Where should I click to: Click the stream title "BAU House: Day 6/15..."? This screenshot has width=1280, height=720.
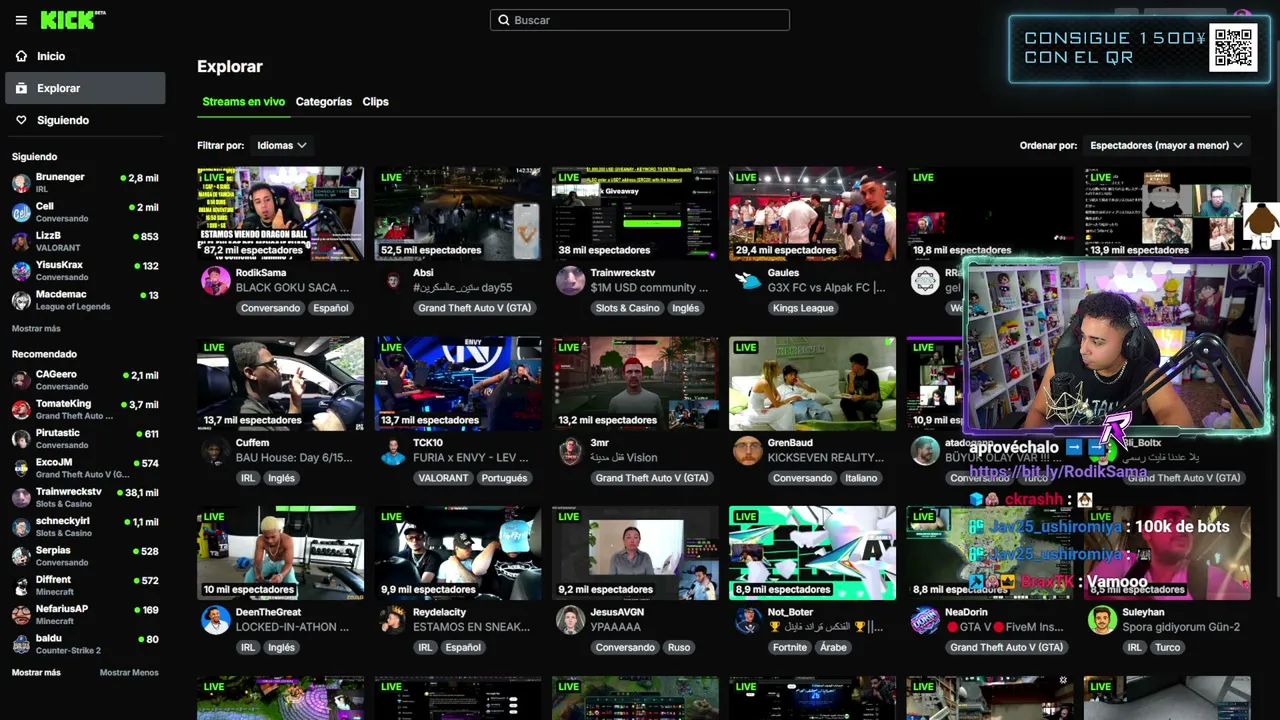294,458
